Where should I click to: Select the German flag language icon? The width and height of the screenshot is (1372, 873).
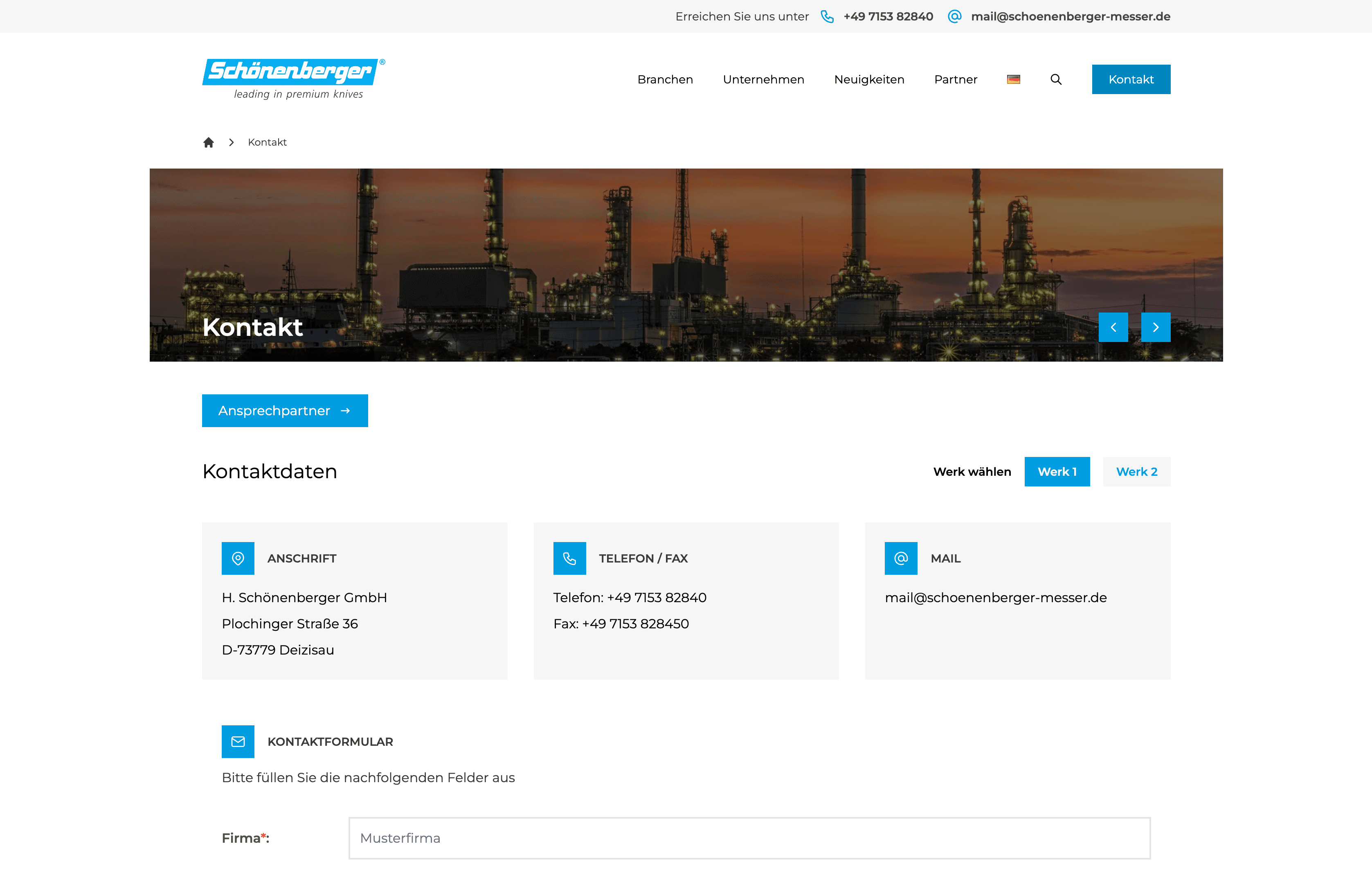[x=1013, y=79]
